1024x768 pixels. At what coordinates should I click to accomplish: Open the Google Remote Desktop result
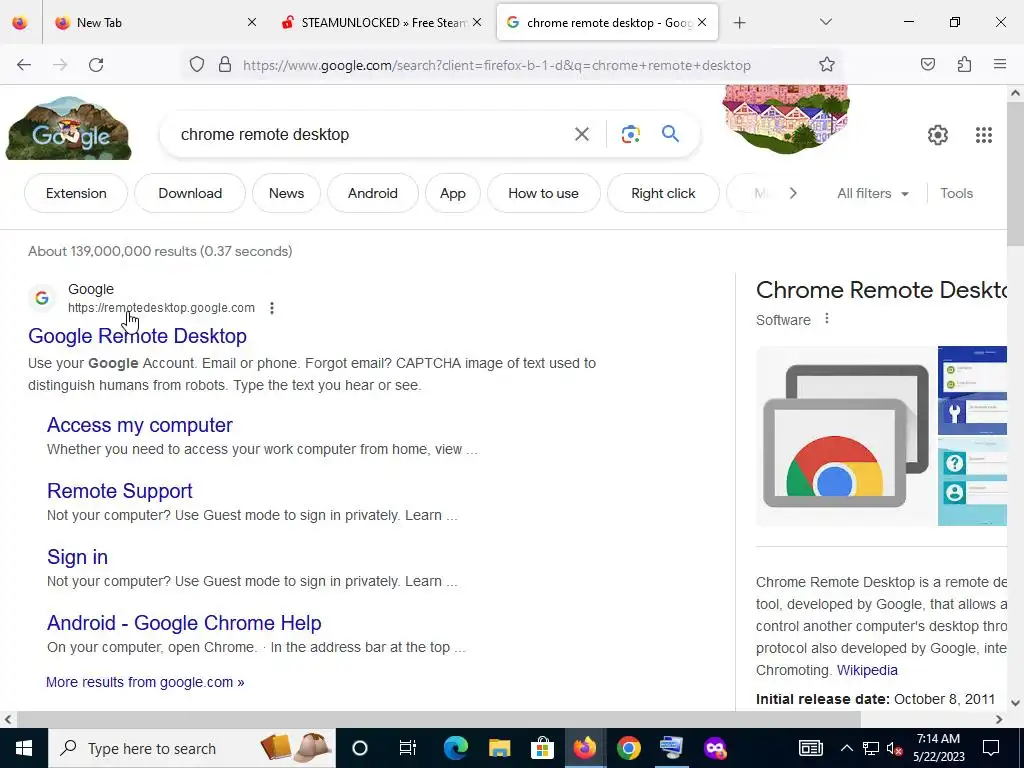(137, 336)
